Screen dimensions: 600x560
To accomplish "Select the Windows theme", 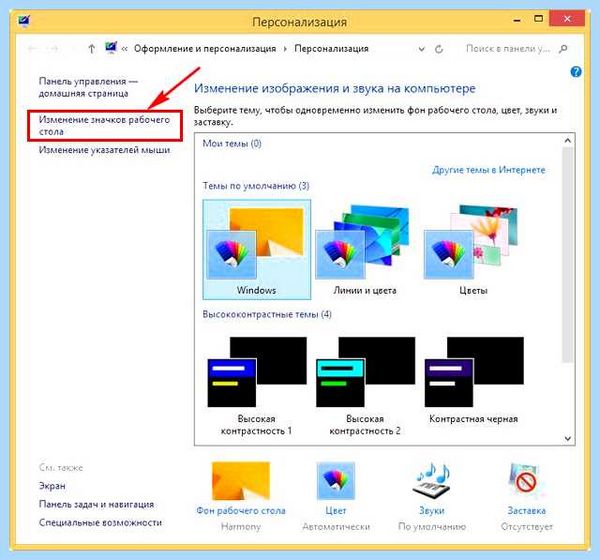I will coord(256,250).
